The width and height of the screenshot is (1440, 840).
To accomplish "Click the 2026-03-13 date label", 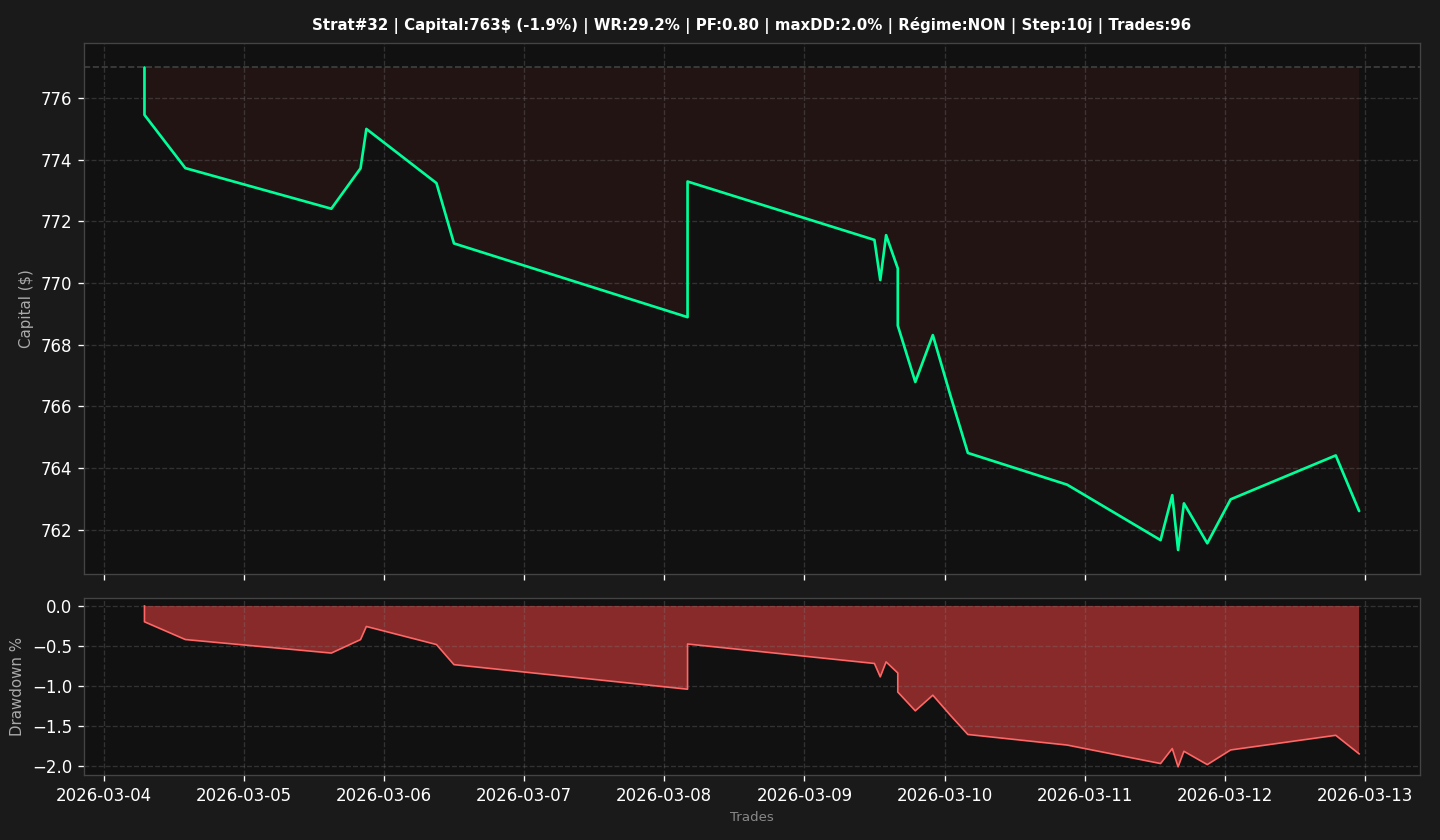I will [1366, 795].
